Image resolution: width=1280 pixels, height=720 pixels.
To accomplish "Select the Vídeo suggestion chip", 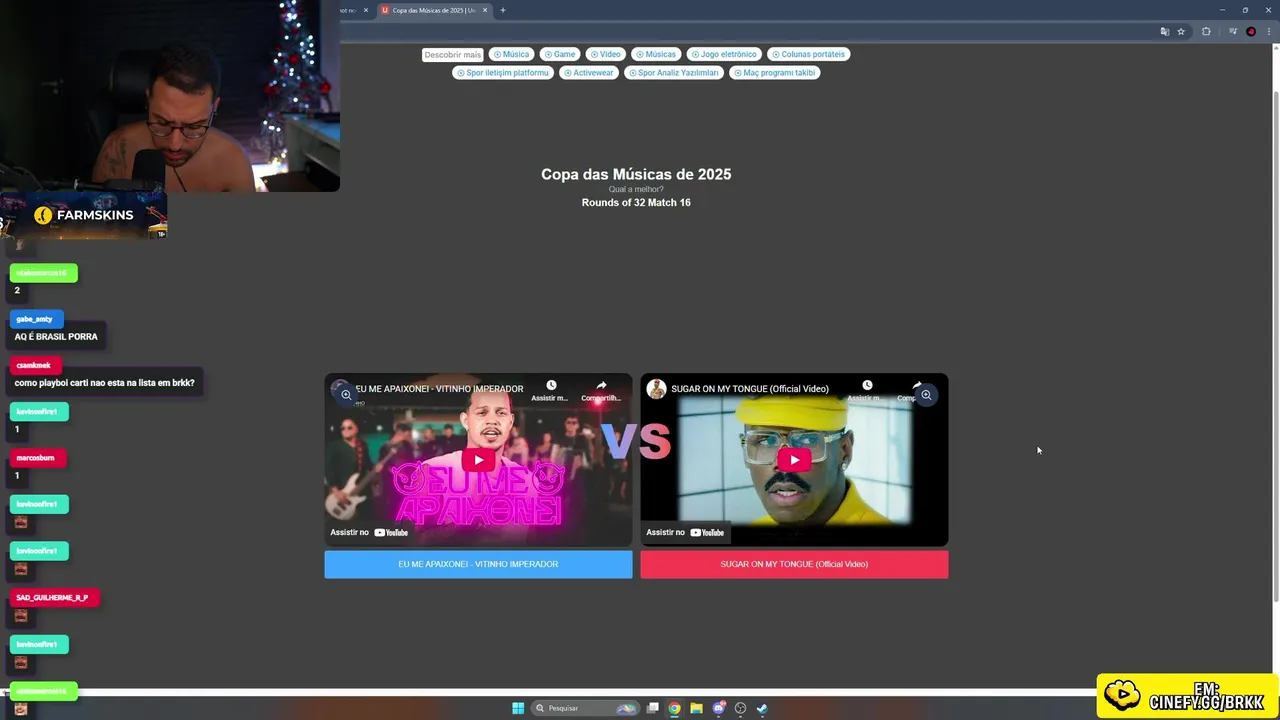I will click(605, 54).
